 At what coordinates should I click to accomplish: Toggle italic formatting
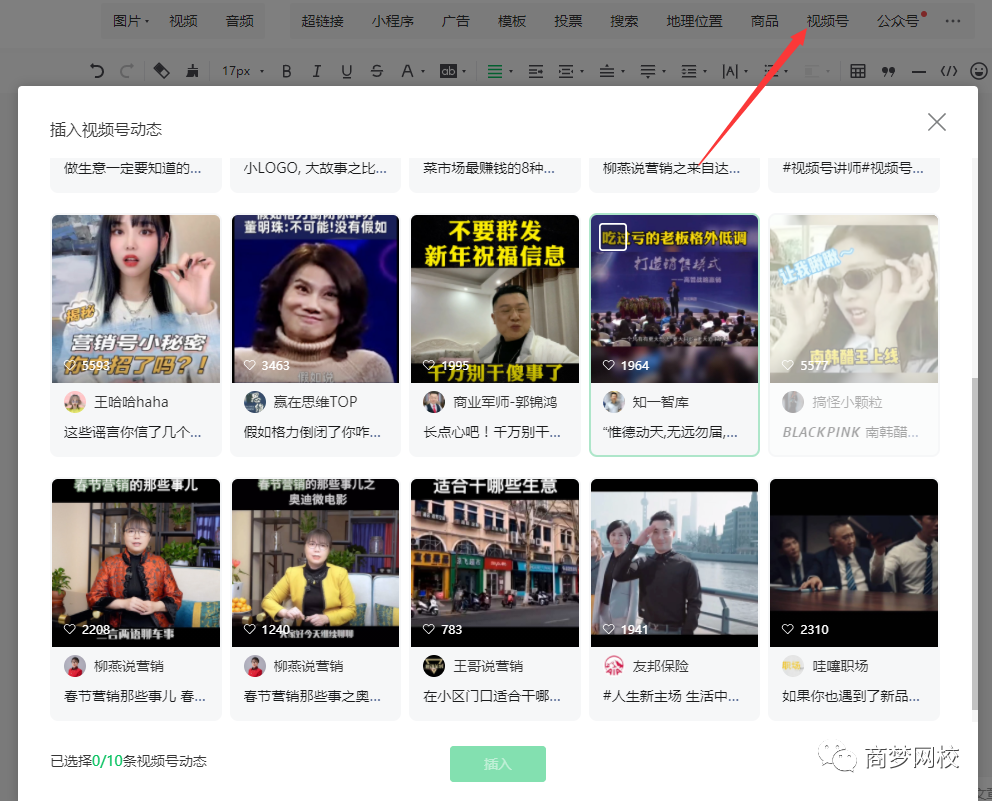click(x=316, y=71)
